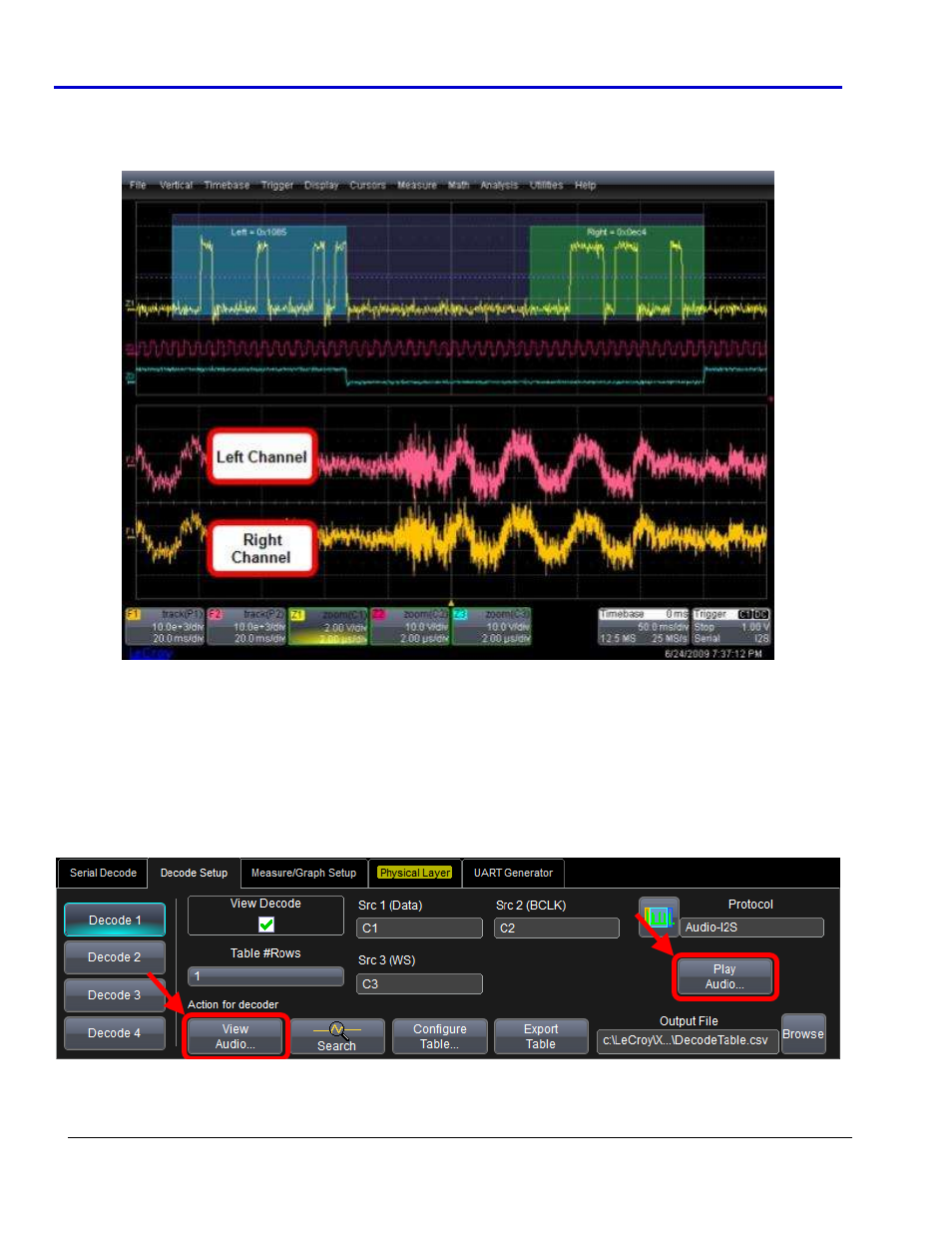Open the Src 2 (BCLK) source selector
The width and height of the screenshot is (952, 1233).
(557, 928)
